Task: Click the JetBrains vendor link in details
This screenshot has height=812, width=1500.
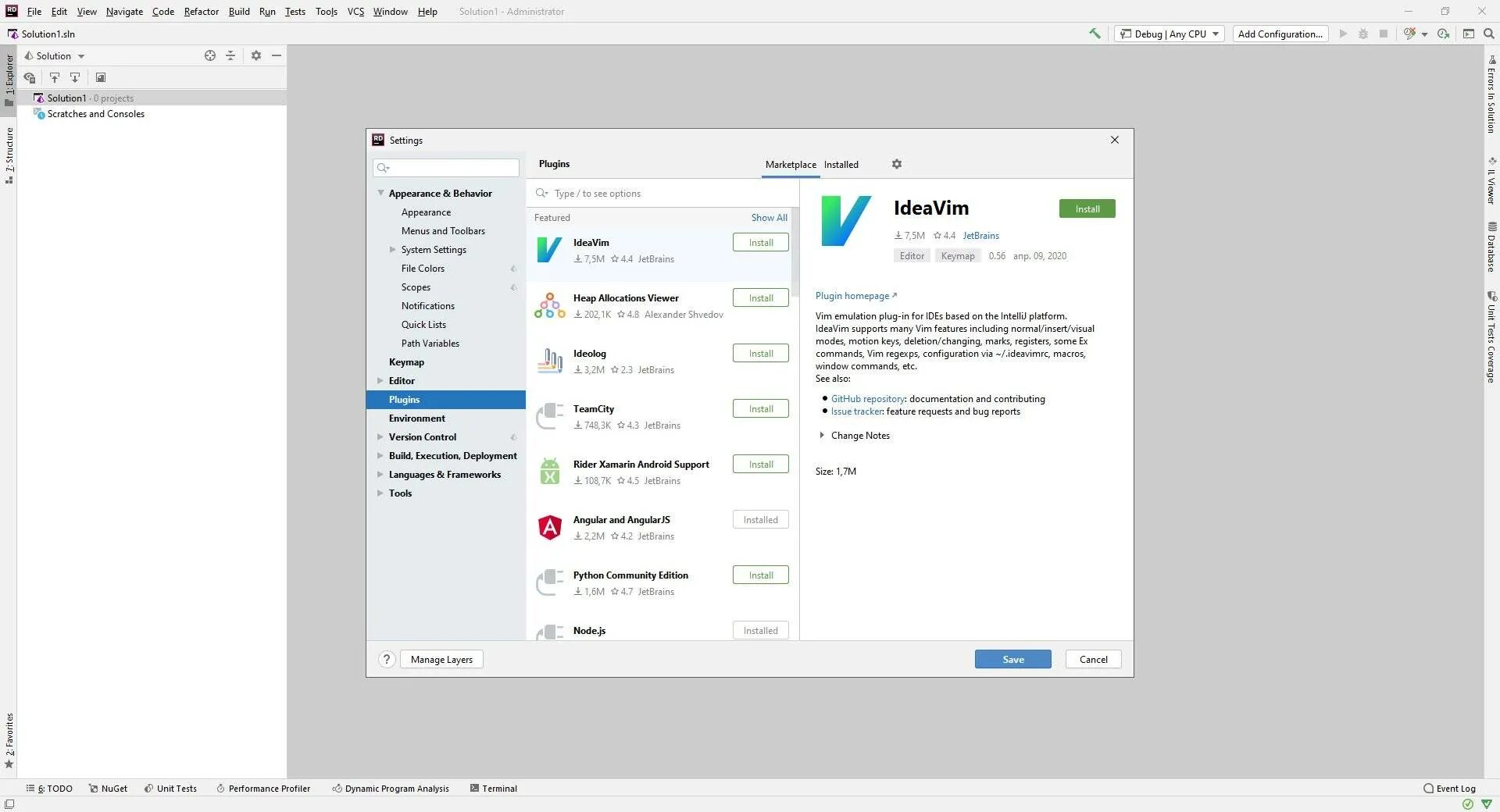Action: click(x=980, y=235)
